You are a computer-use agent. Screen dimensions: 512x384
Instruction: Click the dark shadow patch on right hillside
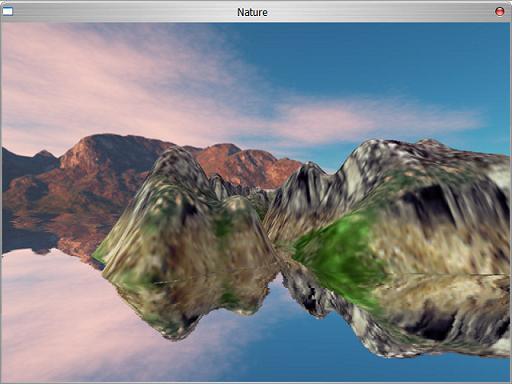click(430, 200)
